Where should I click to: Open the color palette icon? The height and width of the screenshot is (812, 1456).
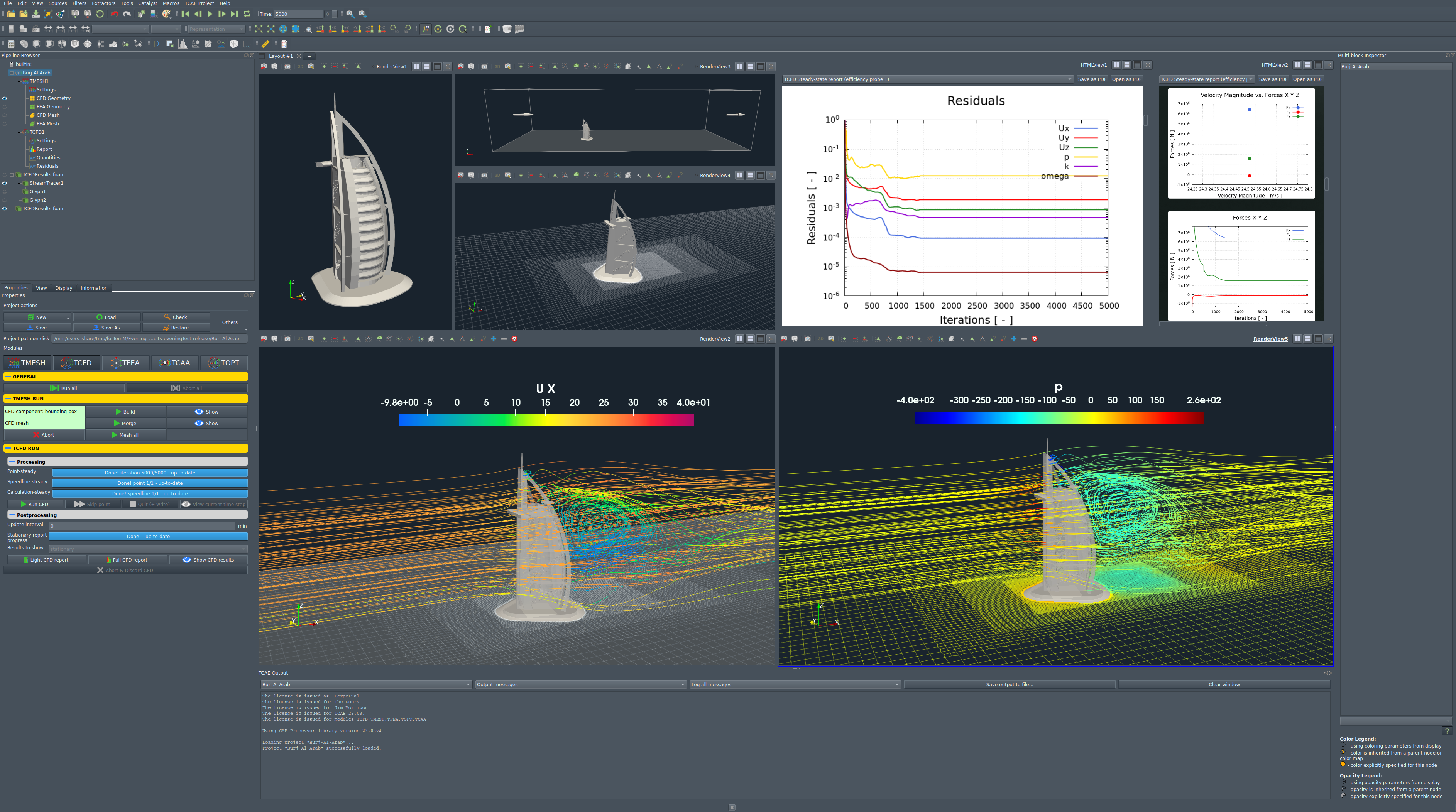166,14
